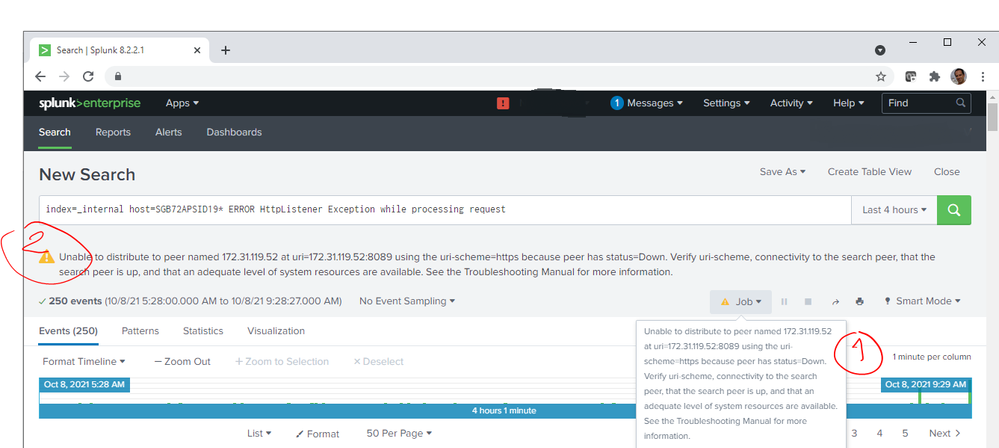The width and height of the screenshot is (999, 448).
Task: Open the Format Timeline dropdown
Action: pyautogui.click(x=84, y=361)
